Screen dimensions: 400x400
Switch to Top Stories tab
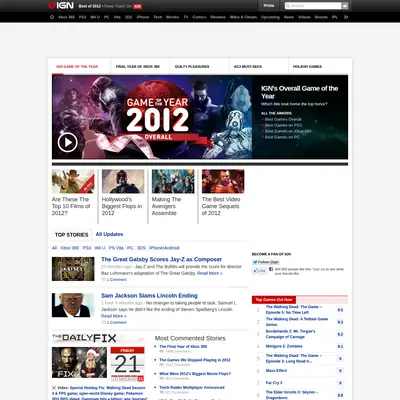[x=72, y=235]
